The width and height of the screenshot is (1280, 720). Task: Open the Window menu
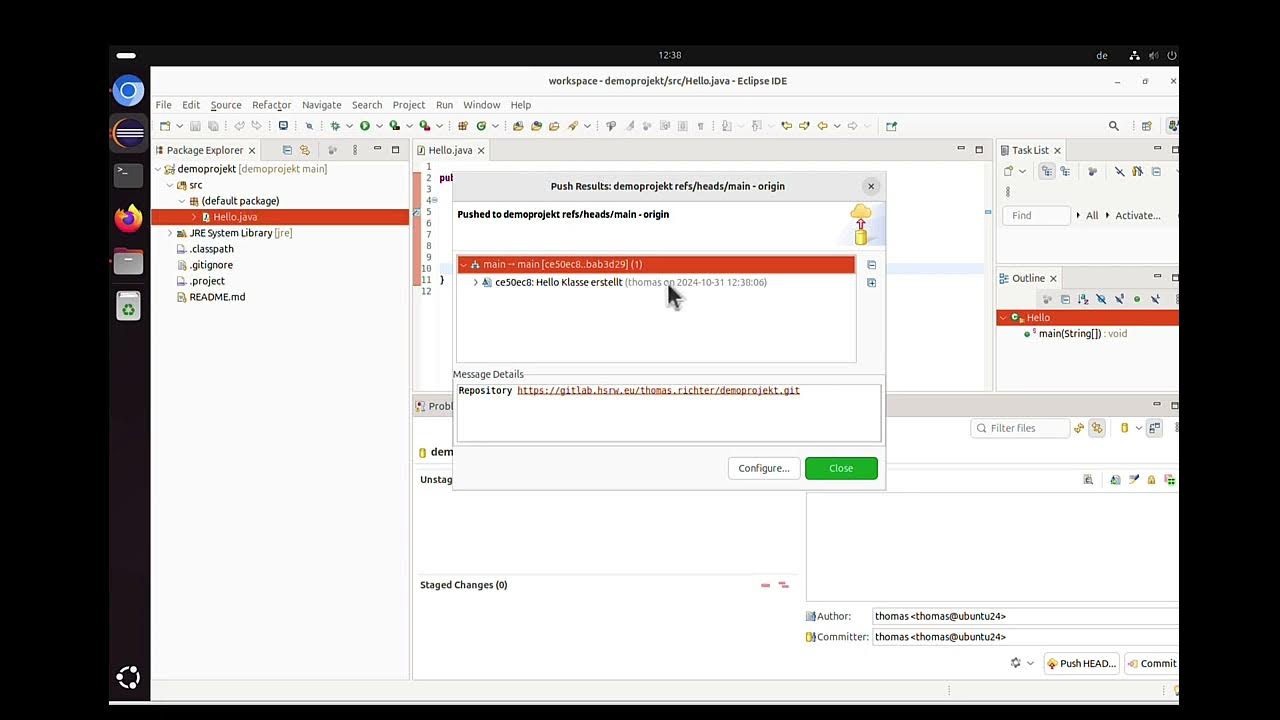point(481,105)
